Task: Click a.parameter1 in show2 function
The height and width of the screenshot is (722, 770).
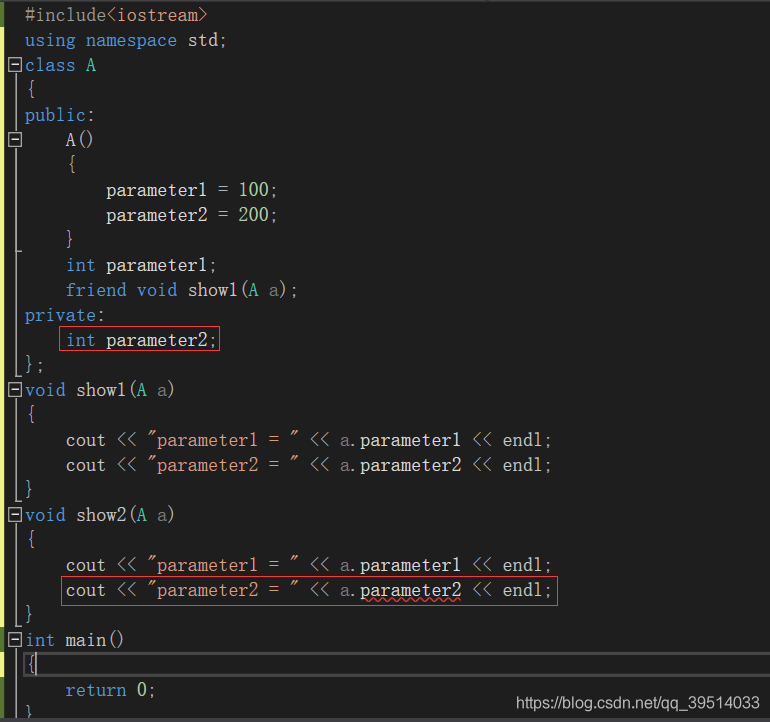Action: tap(400, 565)
